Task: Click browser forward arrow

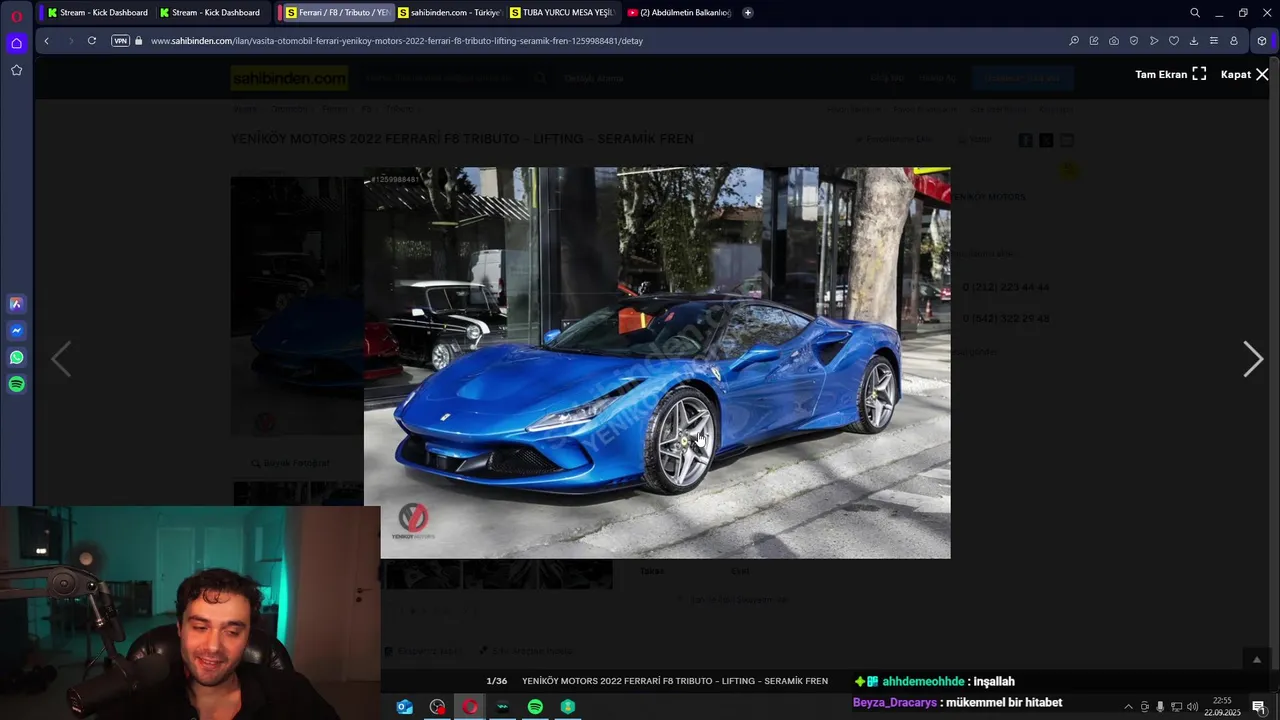Action: [70, 41]
